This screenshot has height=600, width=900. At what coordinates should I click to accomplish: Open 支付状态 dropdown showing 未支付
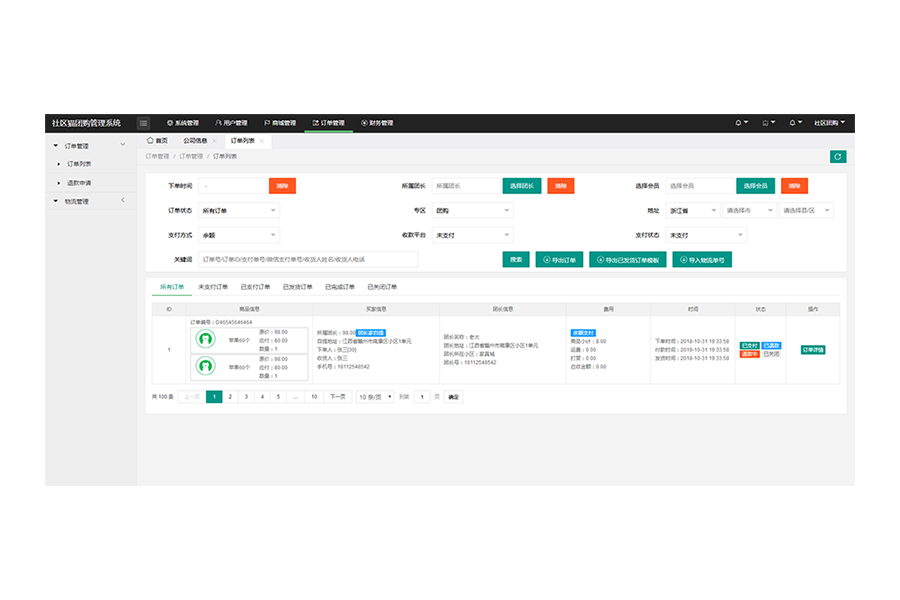(x=706, y=235)
